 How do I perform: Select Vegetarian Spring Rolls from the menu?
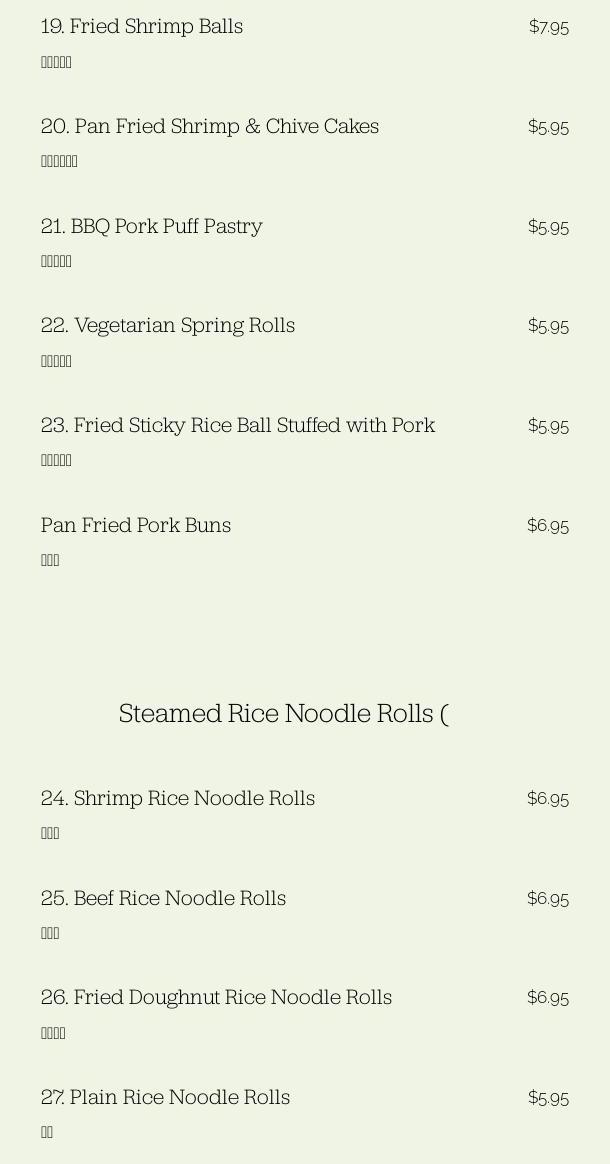[168, 325]
